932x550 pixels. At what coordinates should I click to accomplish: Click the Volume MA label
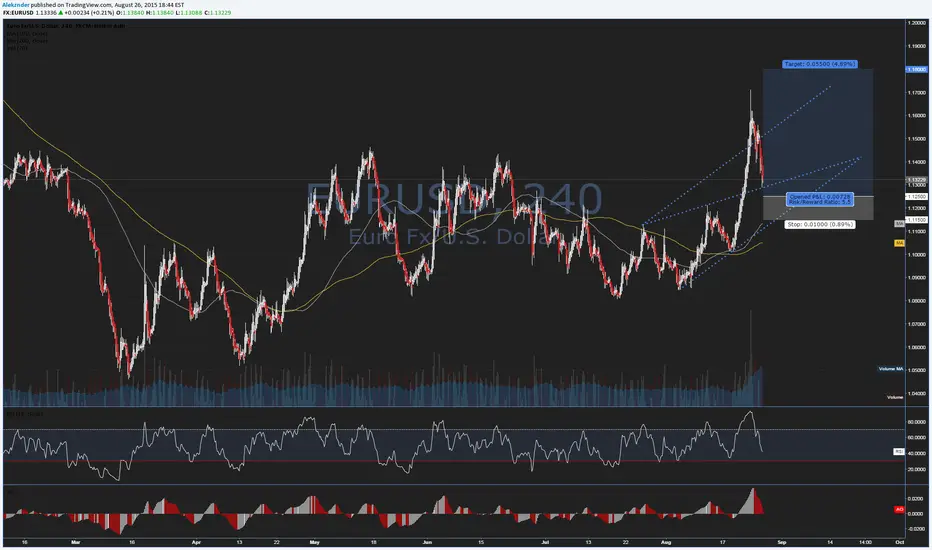(890, 369)
